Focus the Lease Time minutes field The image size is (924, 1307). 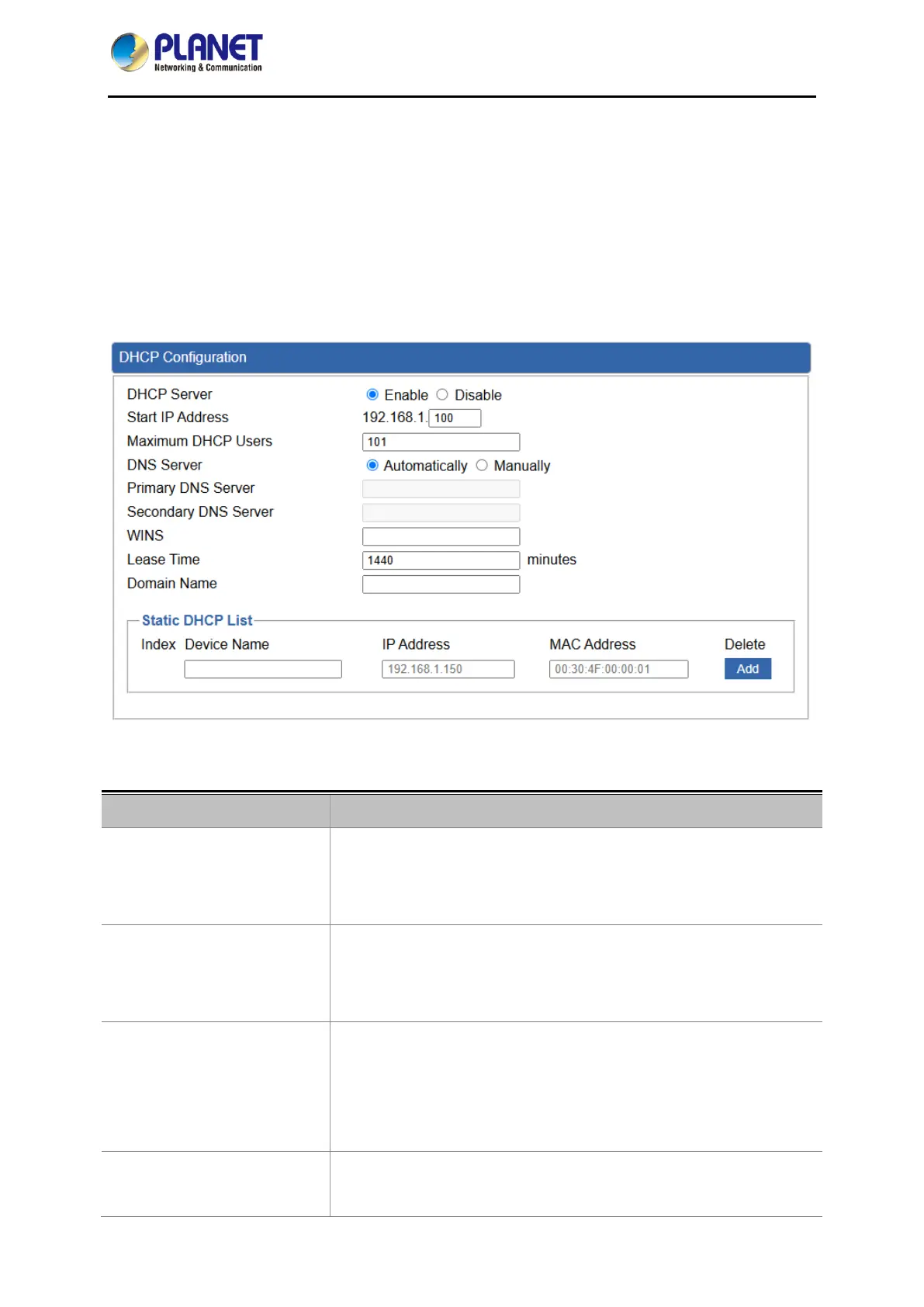[x=441, y=560]
